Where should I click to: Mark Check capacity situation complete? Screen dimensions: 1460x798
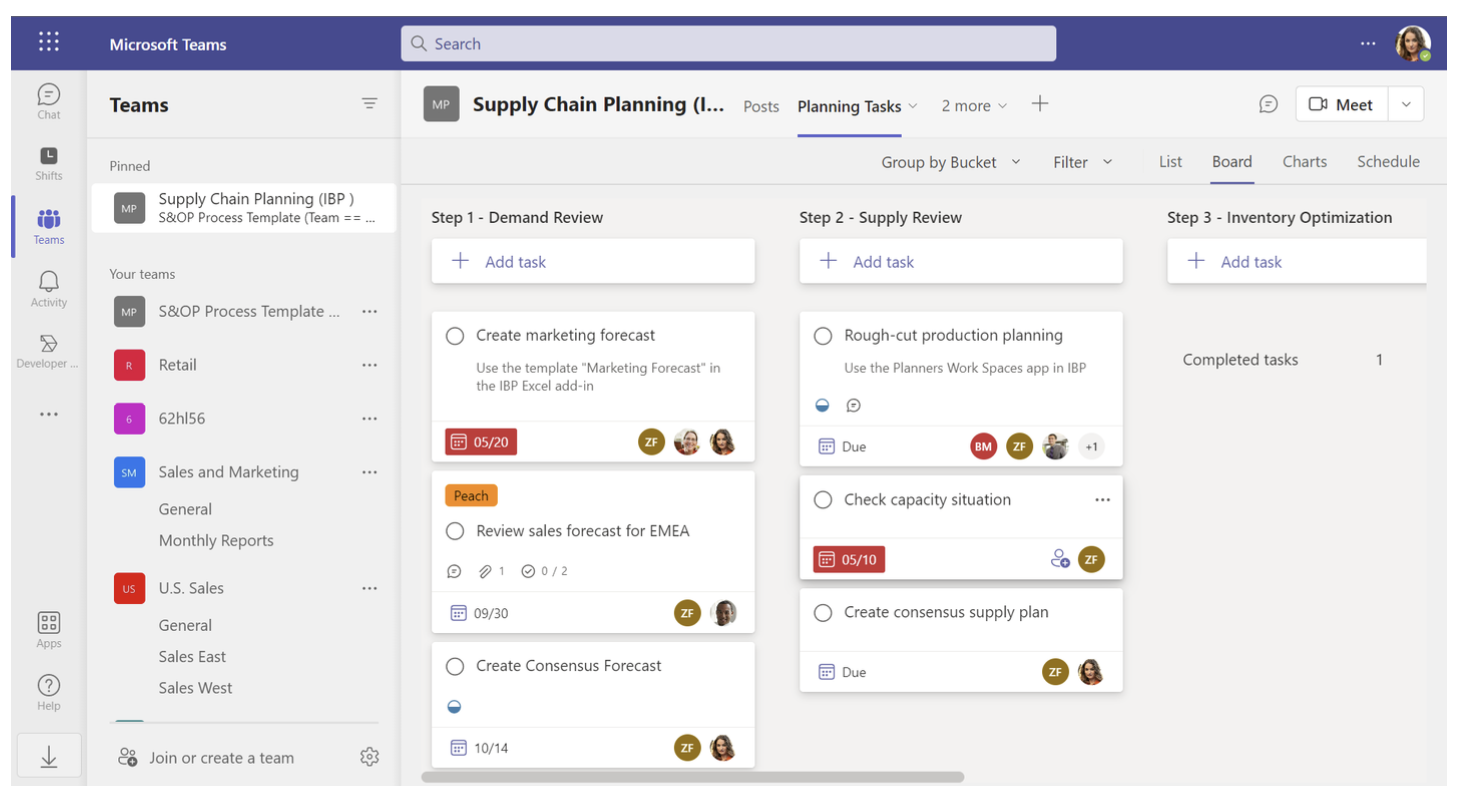coord(823,500)
